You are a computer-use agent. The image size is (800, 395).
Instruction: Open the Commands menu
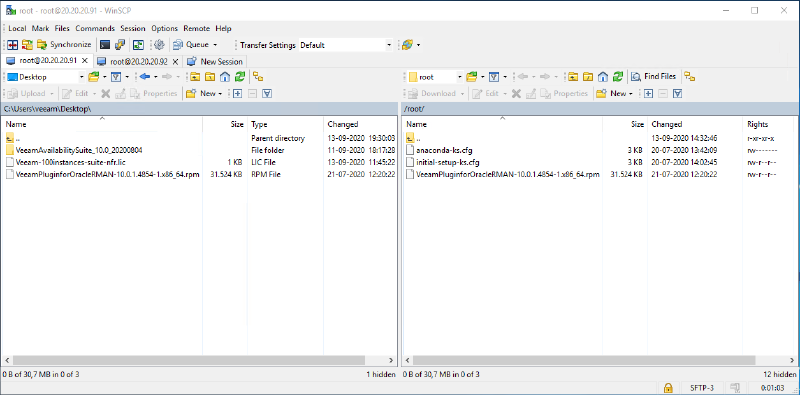coord(95,29)
